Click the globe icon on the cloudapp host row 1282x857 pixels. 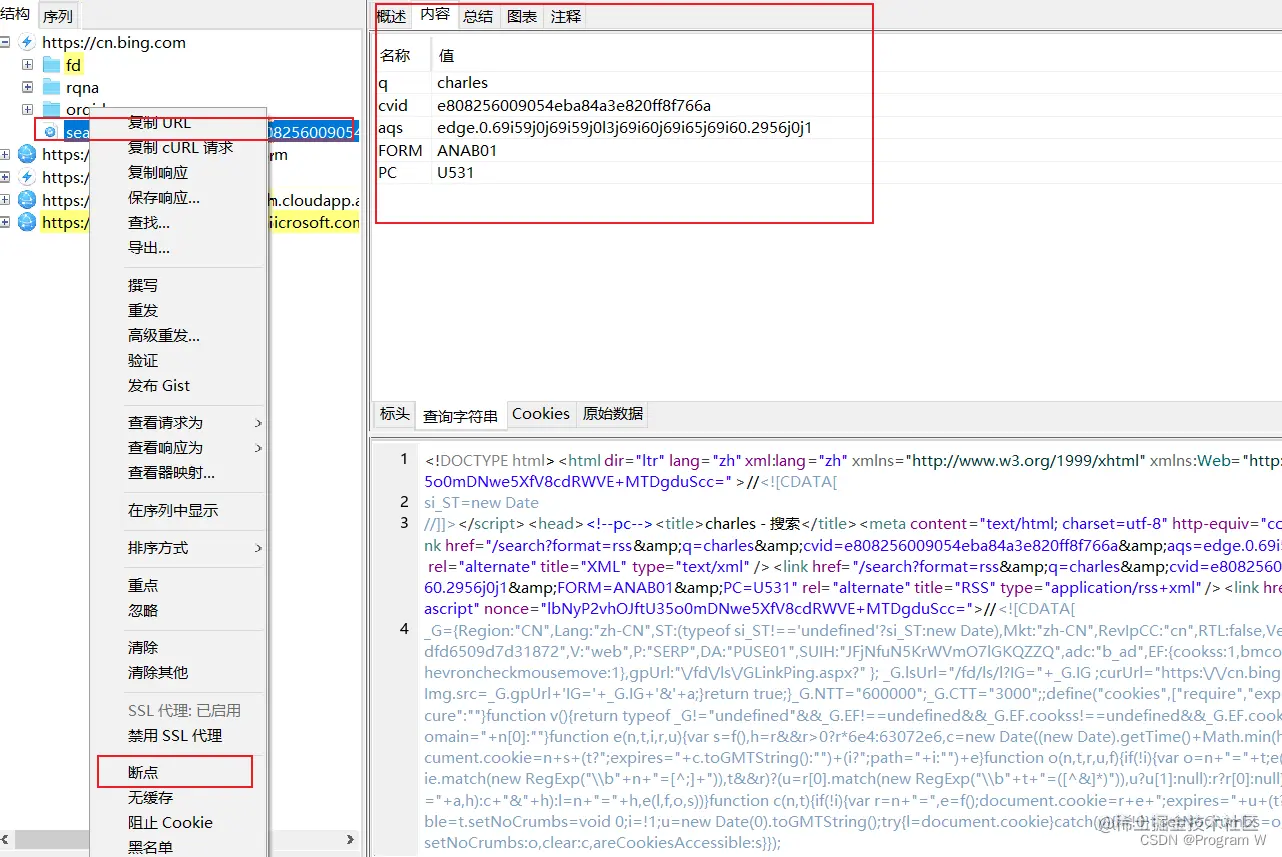(27, 200)
